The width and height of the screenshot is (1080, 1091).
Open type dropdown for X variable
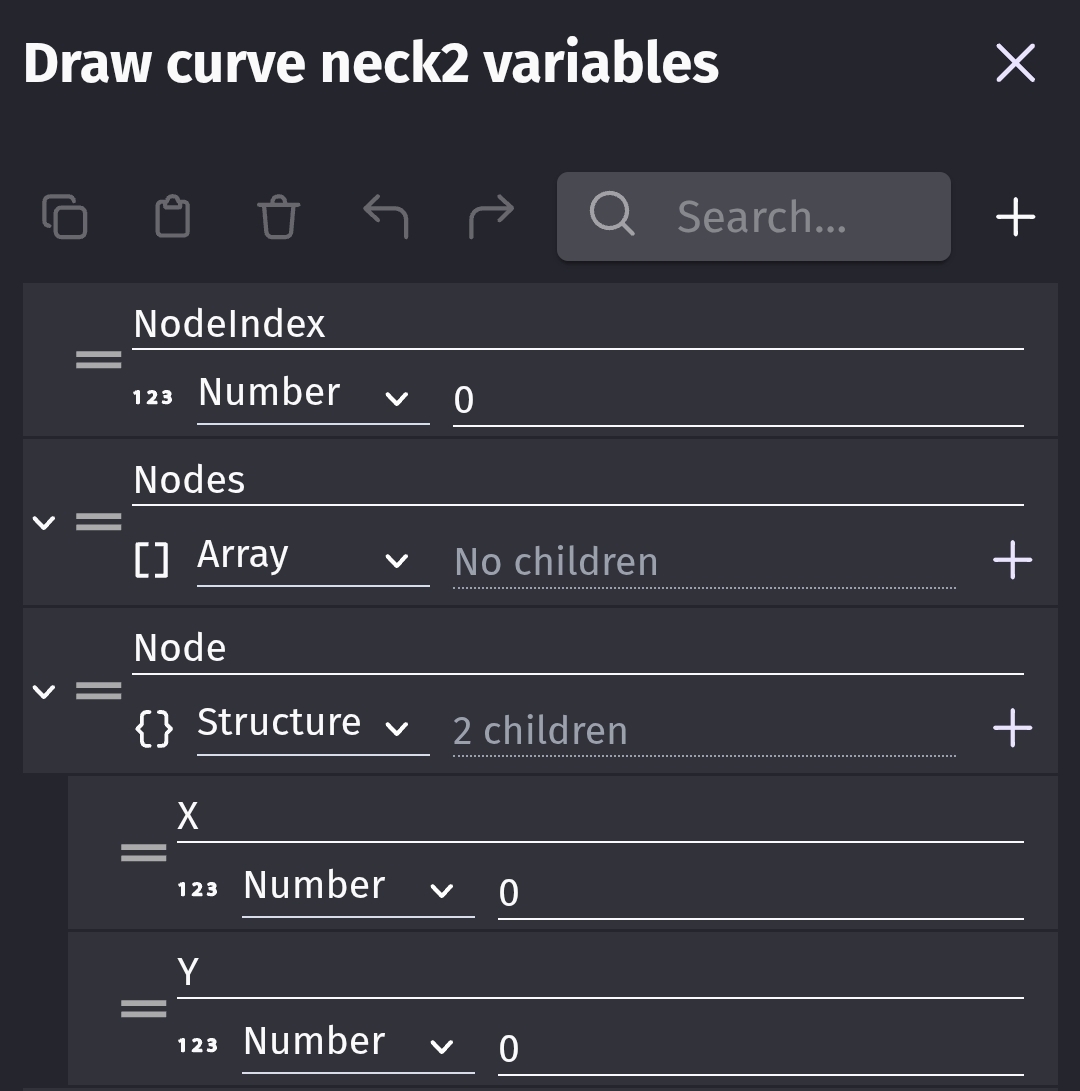coord(357,888)
